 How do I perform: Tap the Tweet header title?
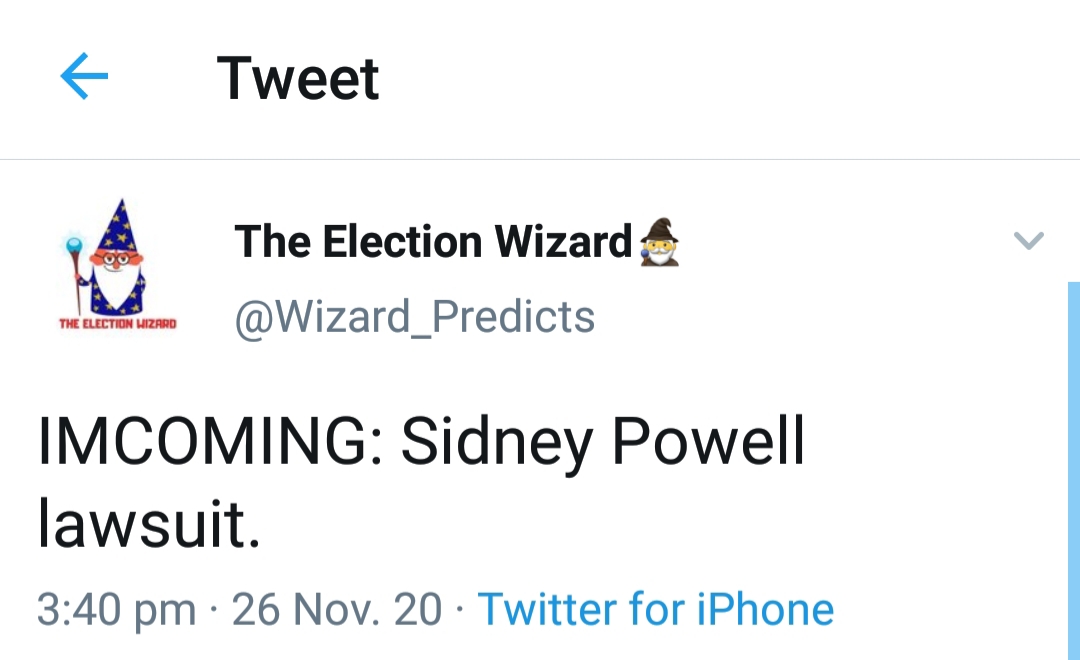(298, 78)
